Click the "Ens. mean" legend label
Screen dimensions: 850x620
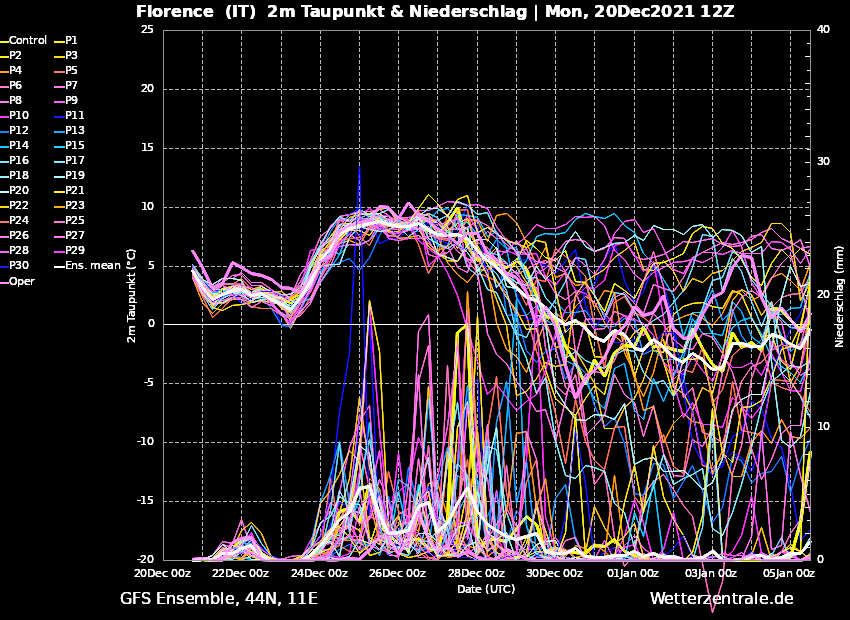pos(93,266)
